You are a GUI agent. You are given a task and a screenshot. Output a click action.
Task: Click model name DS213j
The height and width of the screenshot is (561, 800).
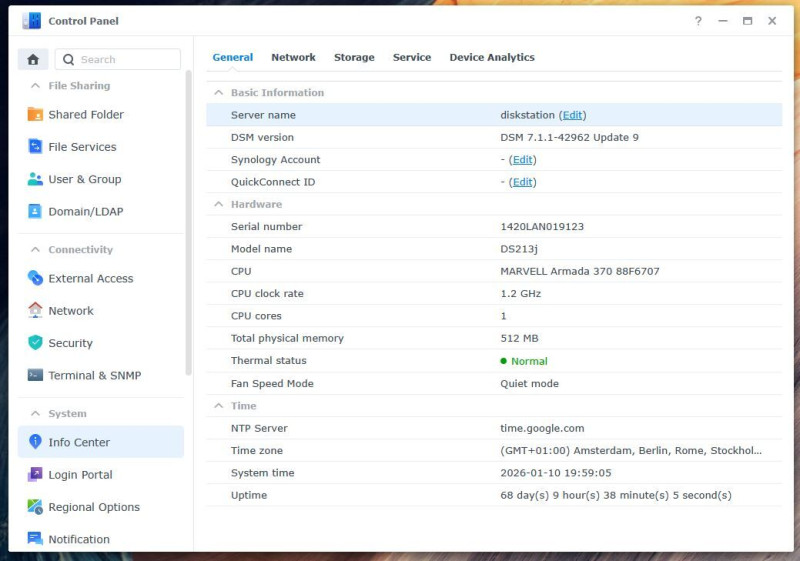coord(519,249)
